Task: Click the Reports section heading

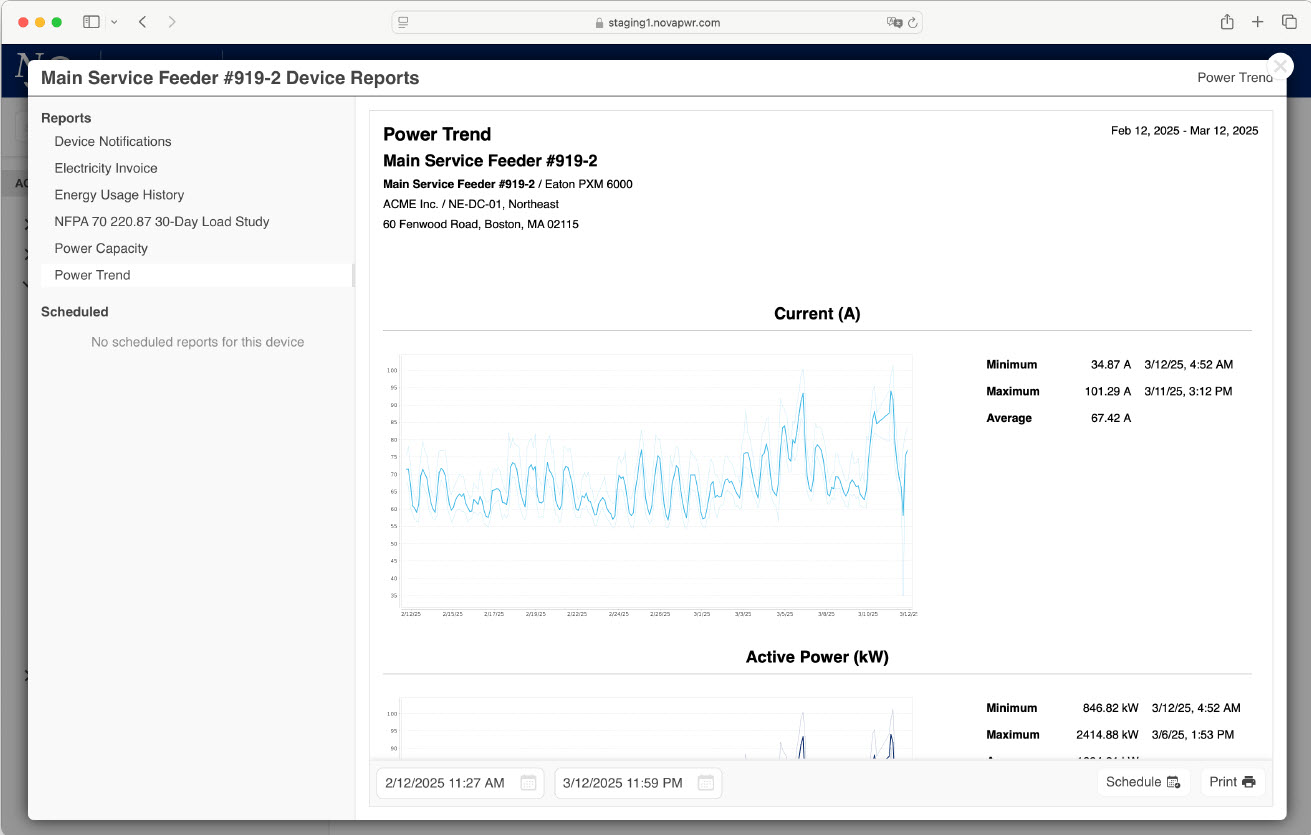Action: click(x=66, y=118)
